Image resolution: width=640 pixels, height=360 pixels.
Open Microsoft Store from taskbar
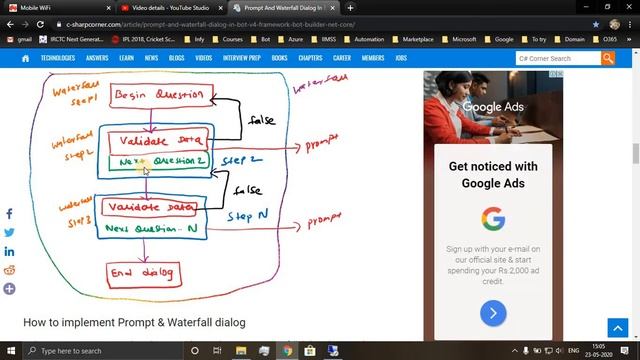point(310,351)
